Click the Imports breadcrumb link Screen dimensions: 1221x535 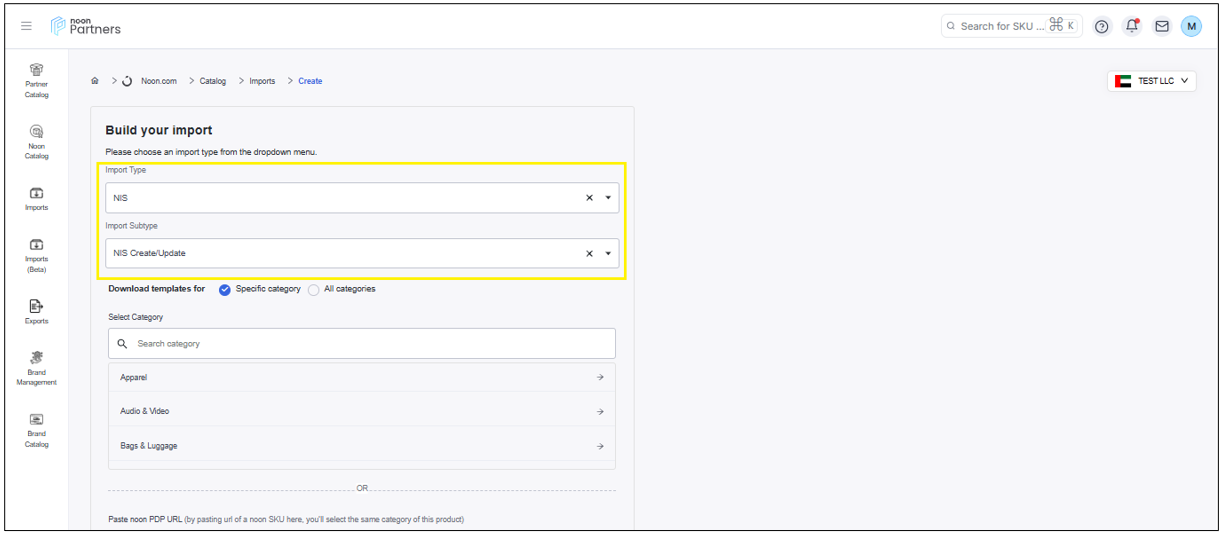pyautogui.click(x=262, y=81)
